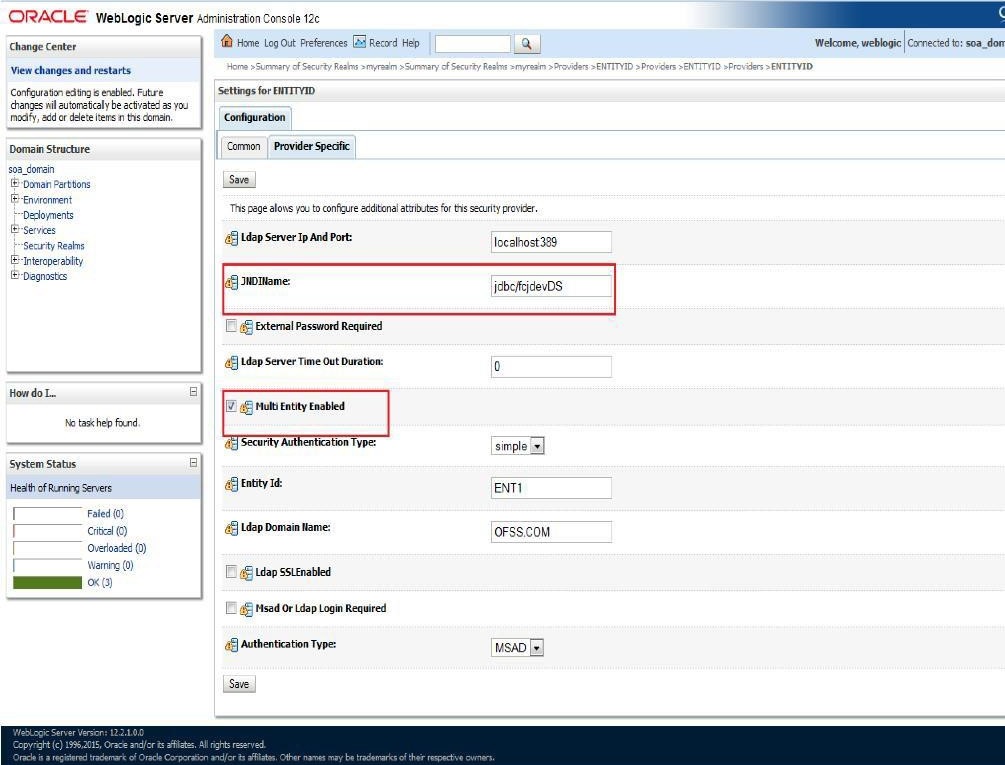The image size is (1005, 765).
Task: Click icon beside Security Authentication Type
Action: click(231, 443)
